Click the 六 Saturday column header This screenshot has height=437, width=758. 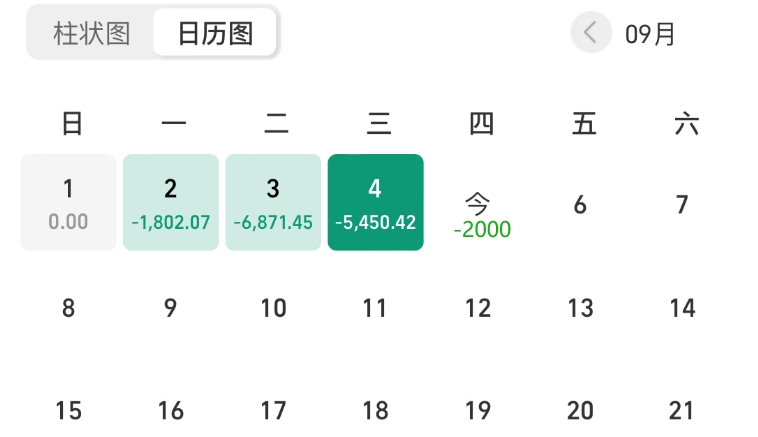pos(686,123)
